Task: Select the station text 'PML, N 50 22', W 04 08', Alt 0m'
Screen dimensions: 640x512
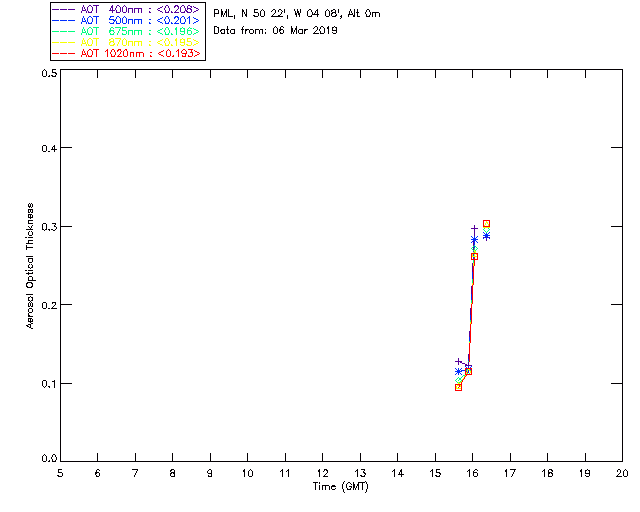Action: [297, 14]
